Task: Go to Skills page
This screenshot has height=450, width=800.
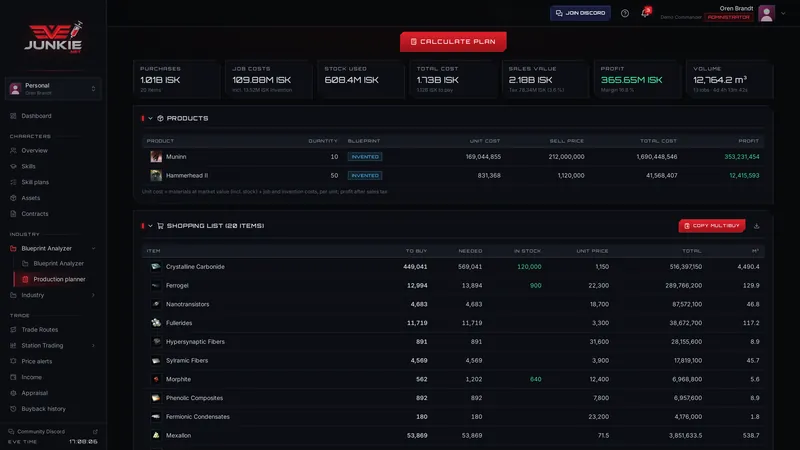Action: (28, 166)
